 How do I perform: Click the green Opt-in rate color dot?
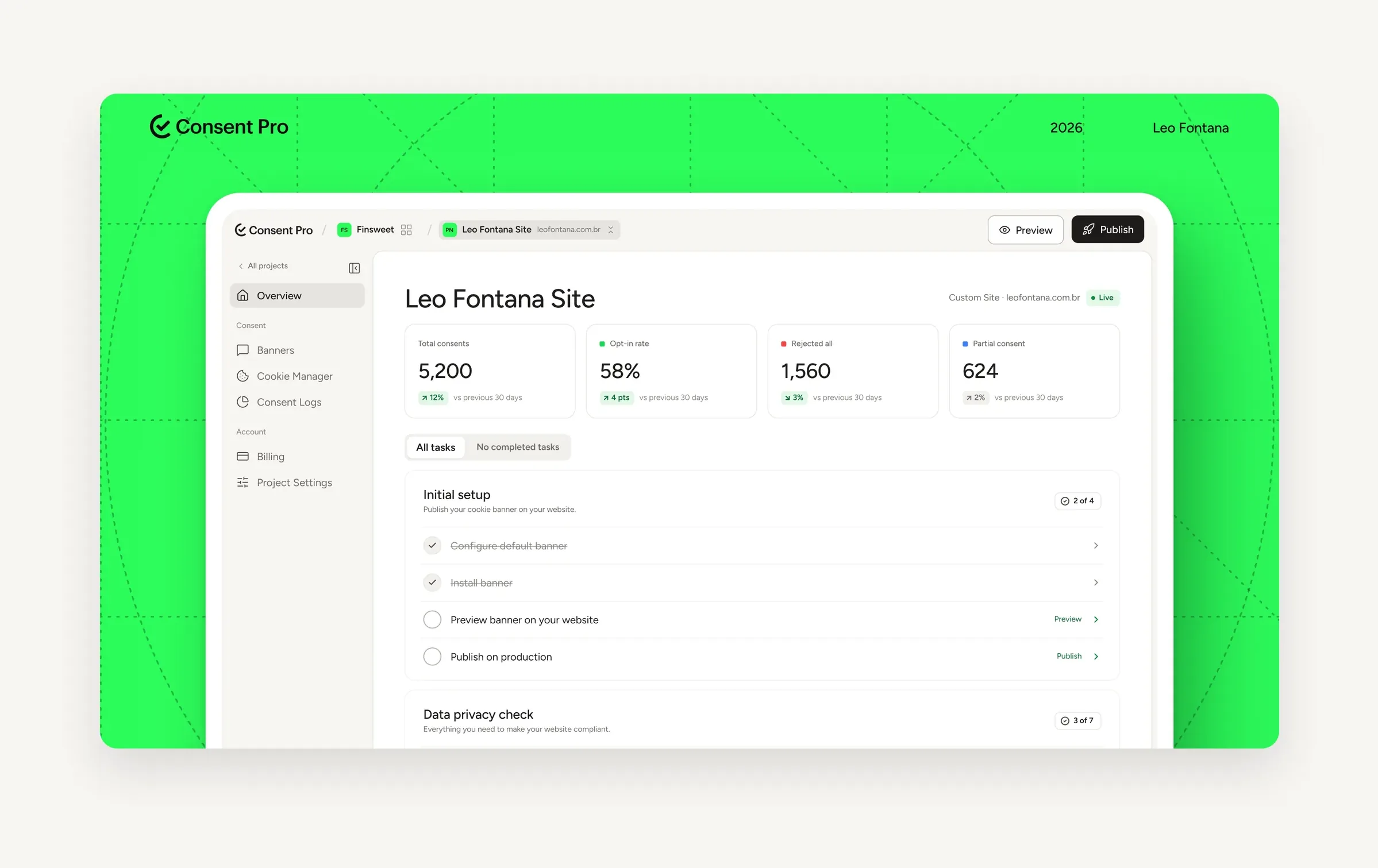click(602, 344)
